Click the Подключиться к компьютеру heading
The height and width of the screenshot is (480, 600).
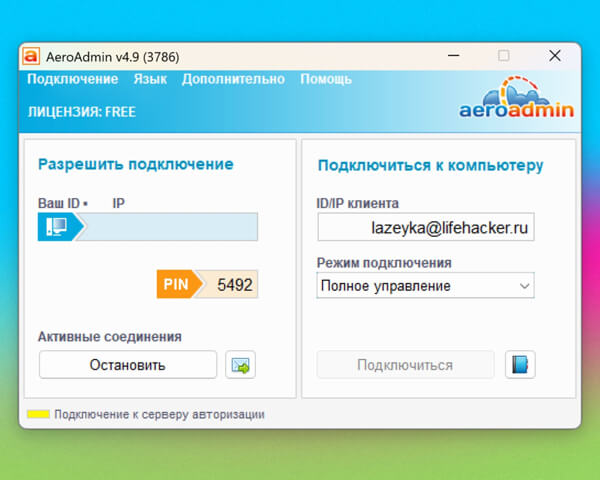(x=430, y=166)
